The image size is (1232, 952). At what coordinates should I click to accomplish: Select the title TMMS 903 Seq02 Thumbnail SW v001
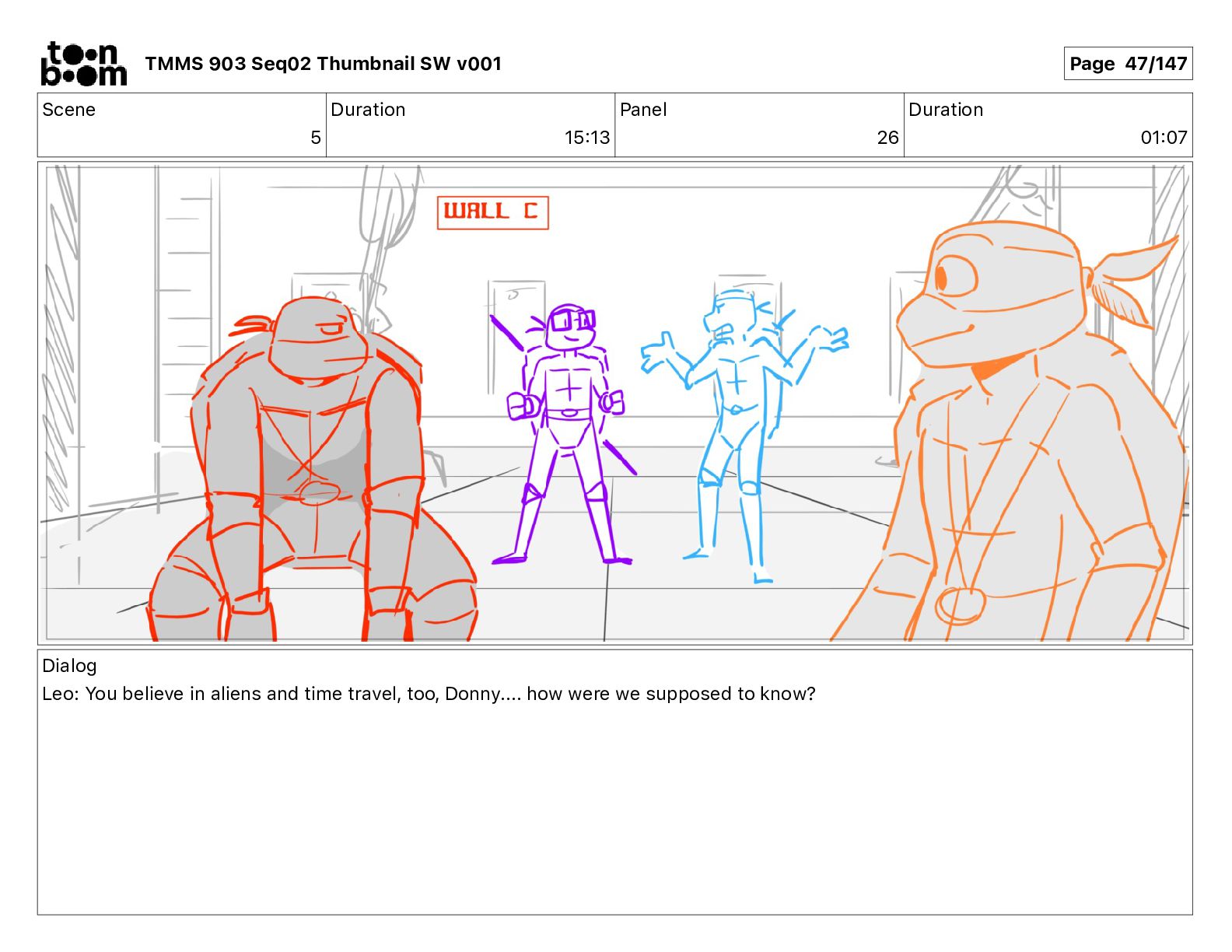tap(323, 64)
